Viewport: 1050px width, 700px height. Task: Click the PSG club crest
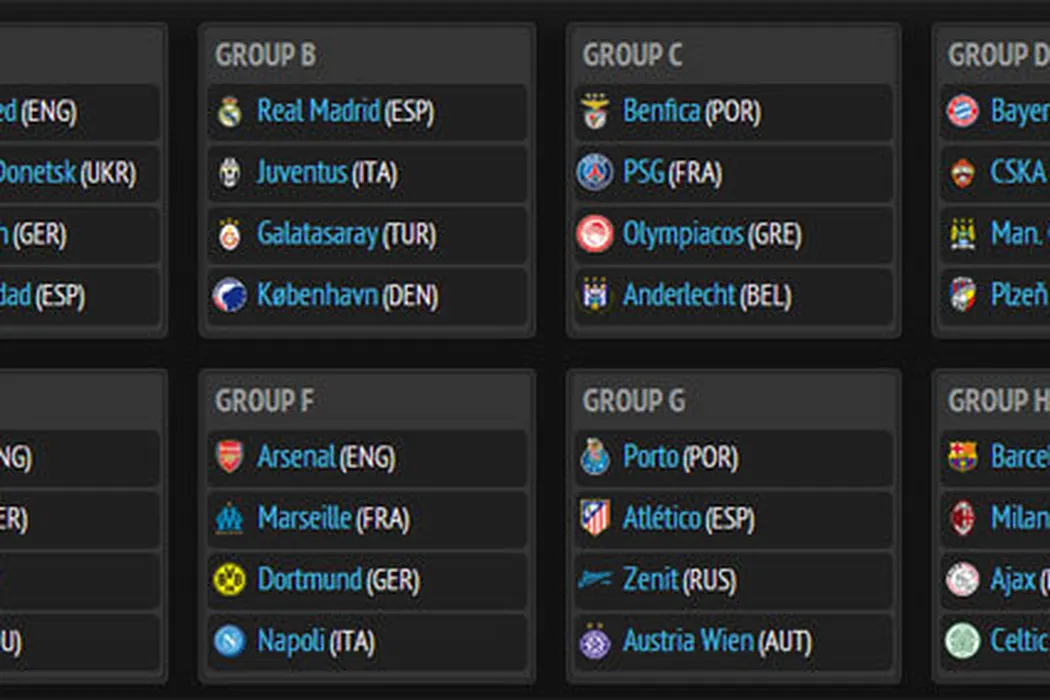pyautogui.click(x=595, y=173)
